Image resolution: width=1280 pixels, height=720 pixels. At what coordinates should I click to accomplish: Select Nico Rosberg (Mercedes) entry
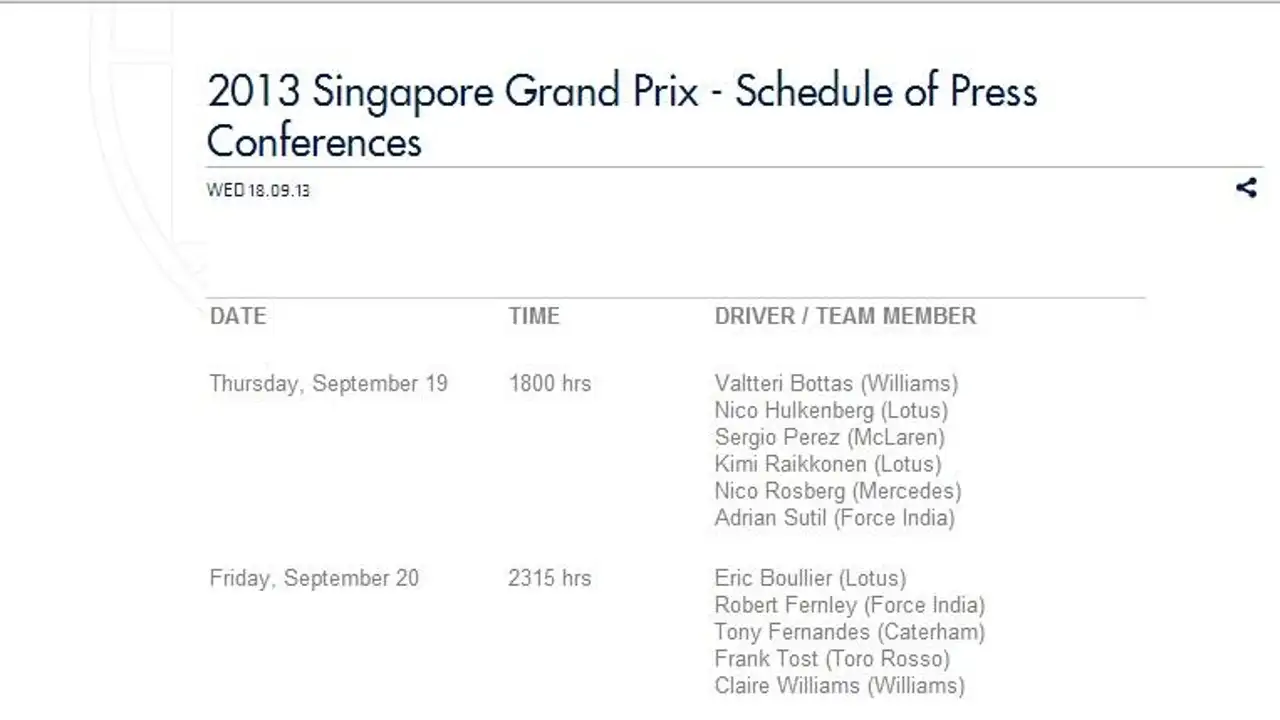point(838,492)
